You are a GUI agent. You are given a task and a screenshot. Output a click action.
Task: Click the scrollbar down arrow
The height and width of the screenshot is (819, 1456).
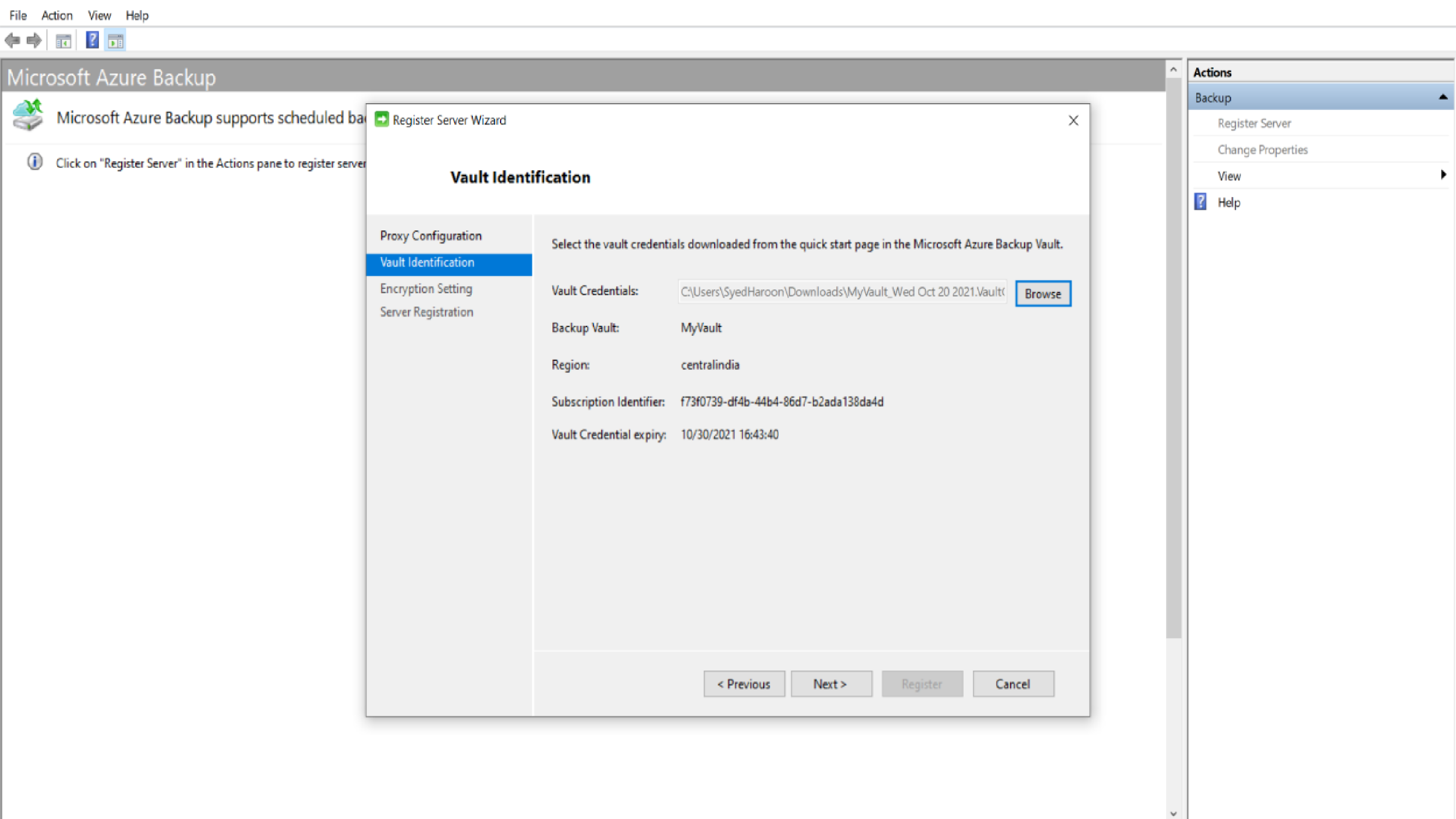tap(1173, 813)
